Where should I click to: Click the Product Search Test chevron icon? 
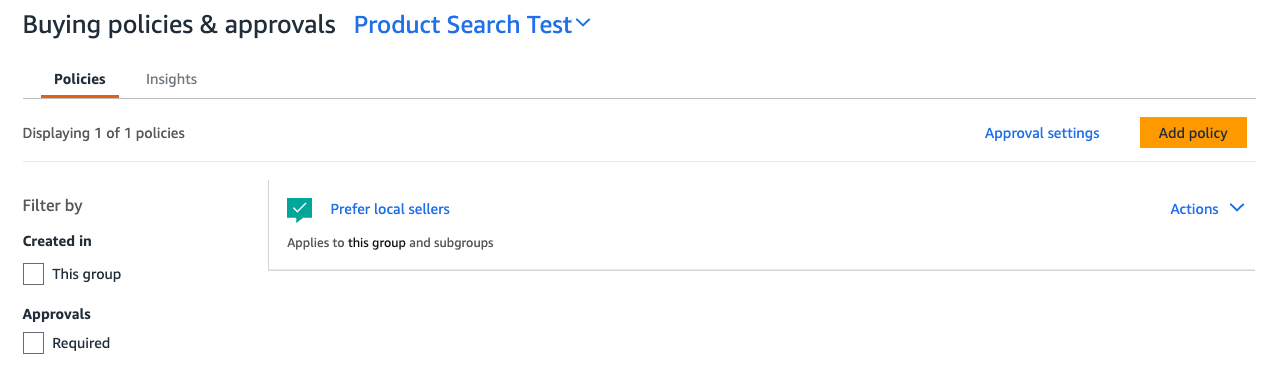tap(584, 25)
